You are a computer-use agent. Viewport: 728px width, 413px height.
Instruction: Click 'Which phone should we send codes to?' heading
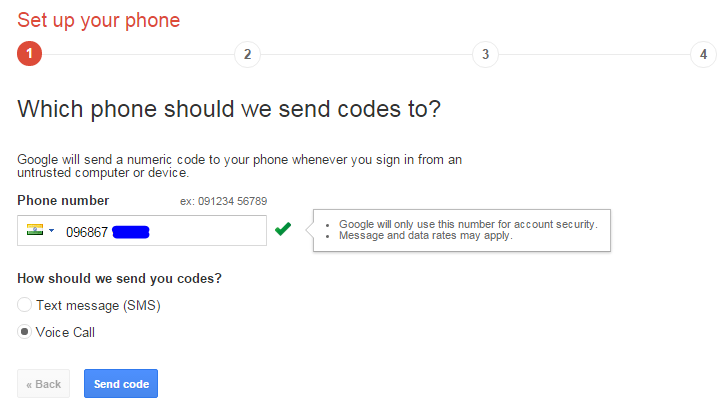click(229, 109)
